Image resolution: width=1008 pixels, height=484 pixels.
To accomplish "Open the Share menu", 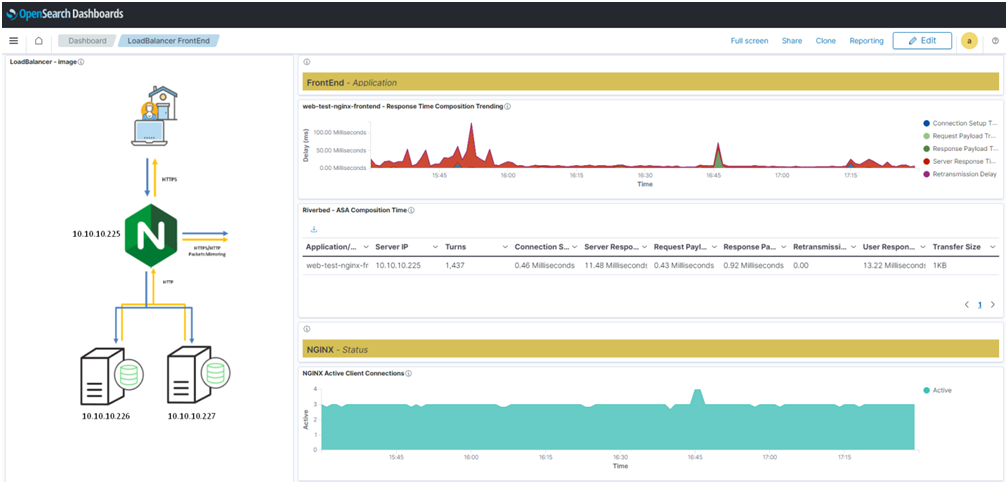I will click(792, 40).
